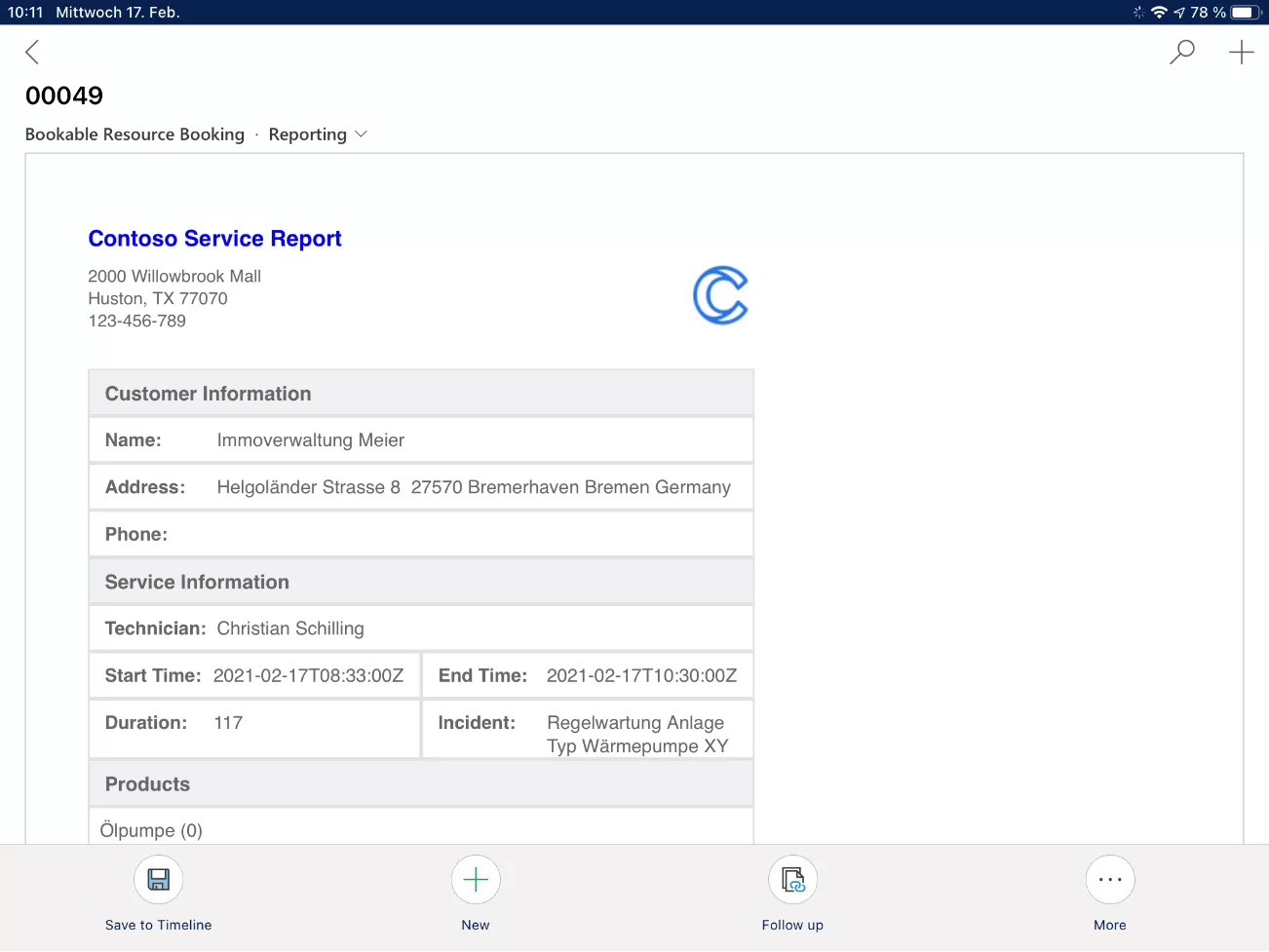
Task: Select the Immoverwaltung Meier customer name
Action: tap(310, 440)
